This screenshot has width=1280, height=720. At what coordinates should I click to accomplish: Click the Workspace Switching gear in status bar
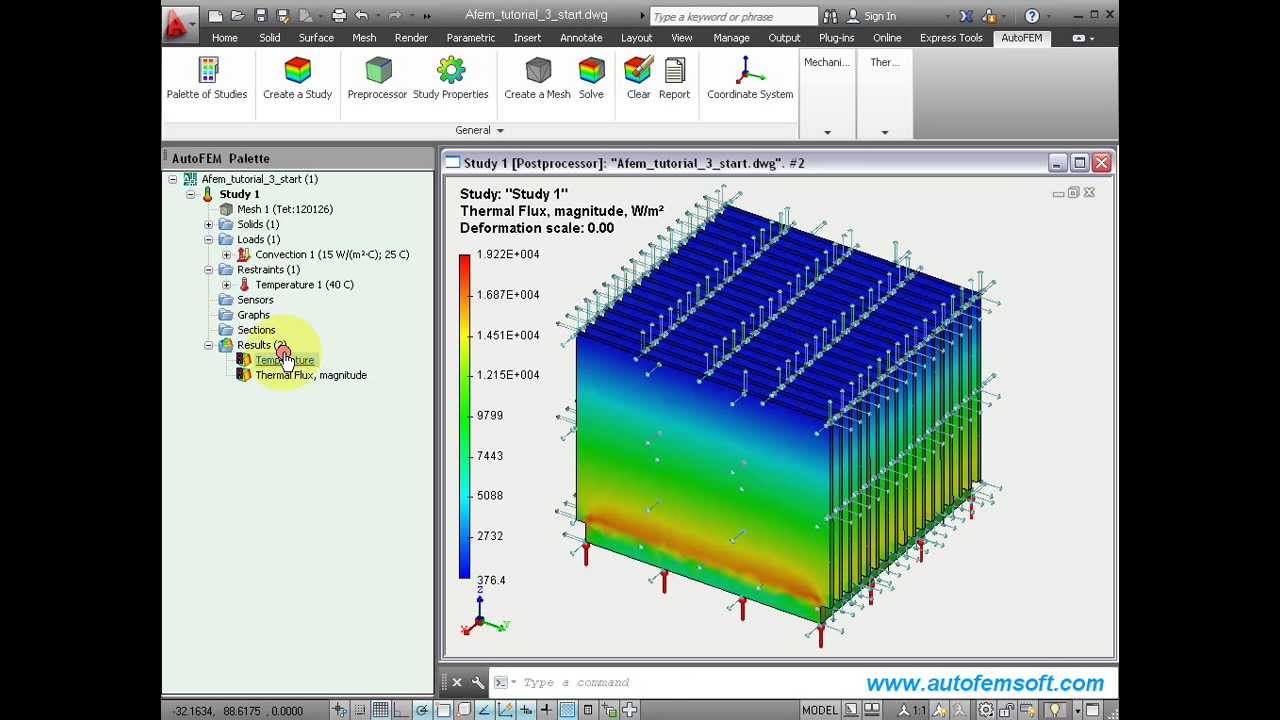pos(986,710)
